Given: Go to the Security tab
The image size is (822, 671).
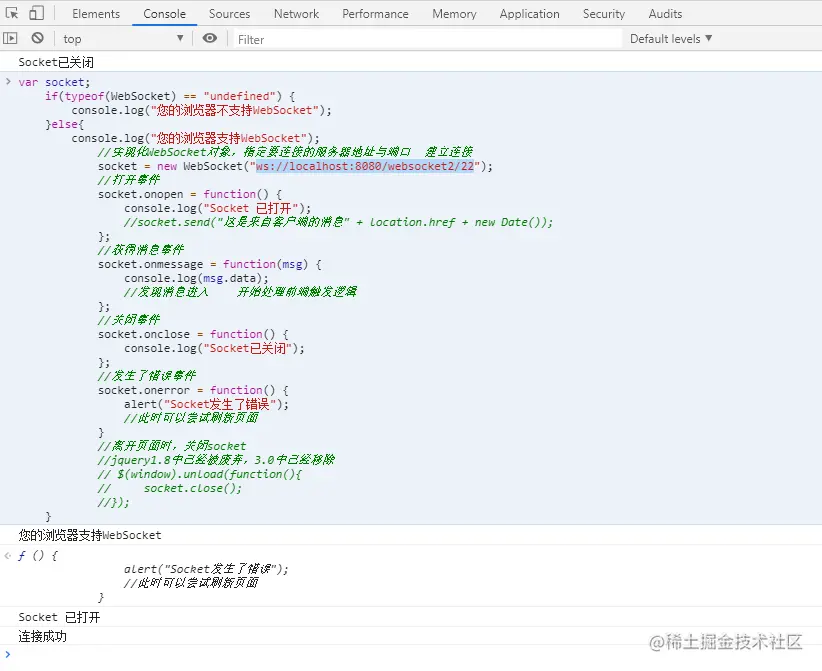Looking at the screenshot, I should click(x=603, y=14).
